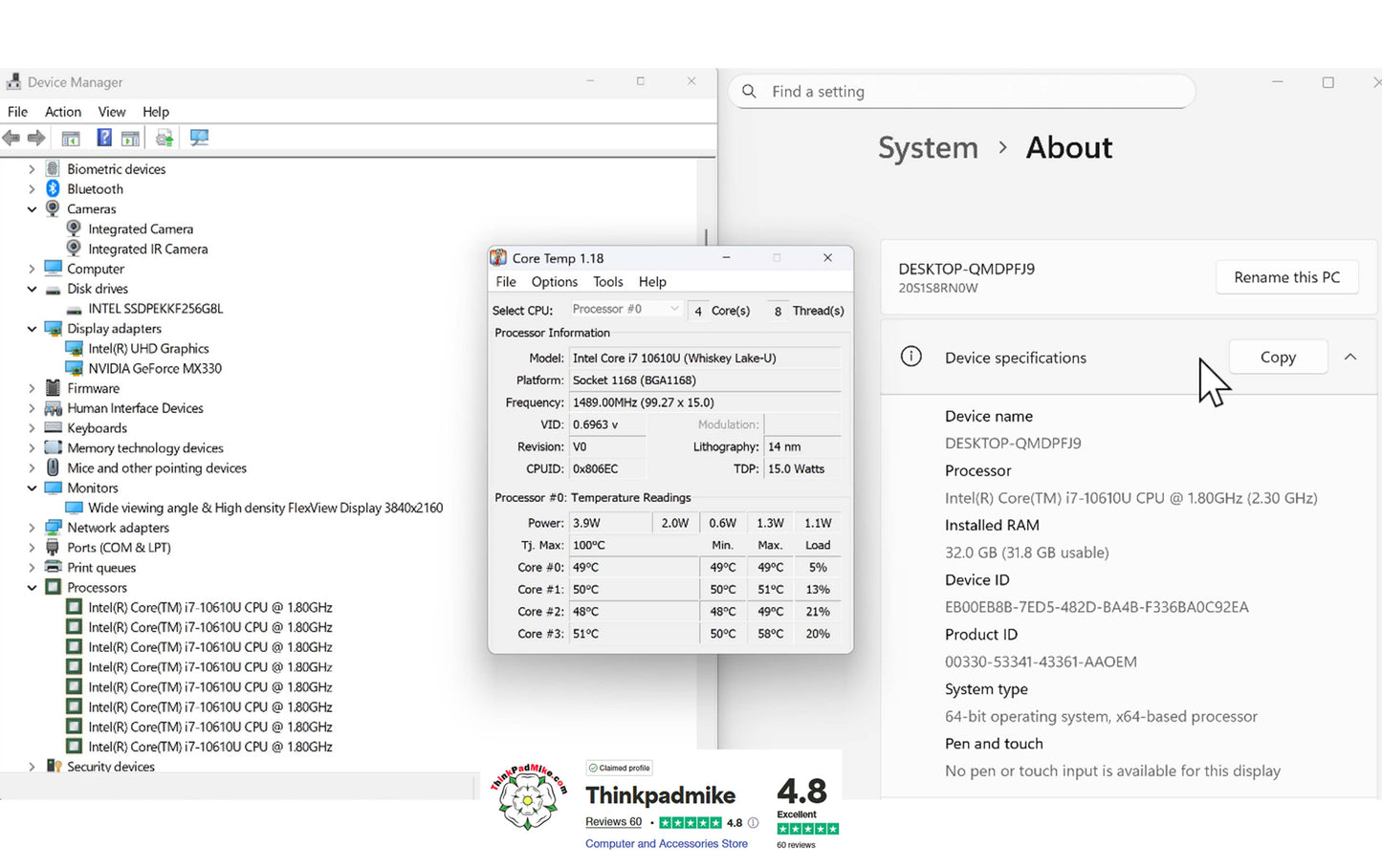Image resolution: width=1382 pixels, height=868 pixels.
Task: Select NVIDIA GeForce MX330 adapter
Action: click(155, 369)
